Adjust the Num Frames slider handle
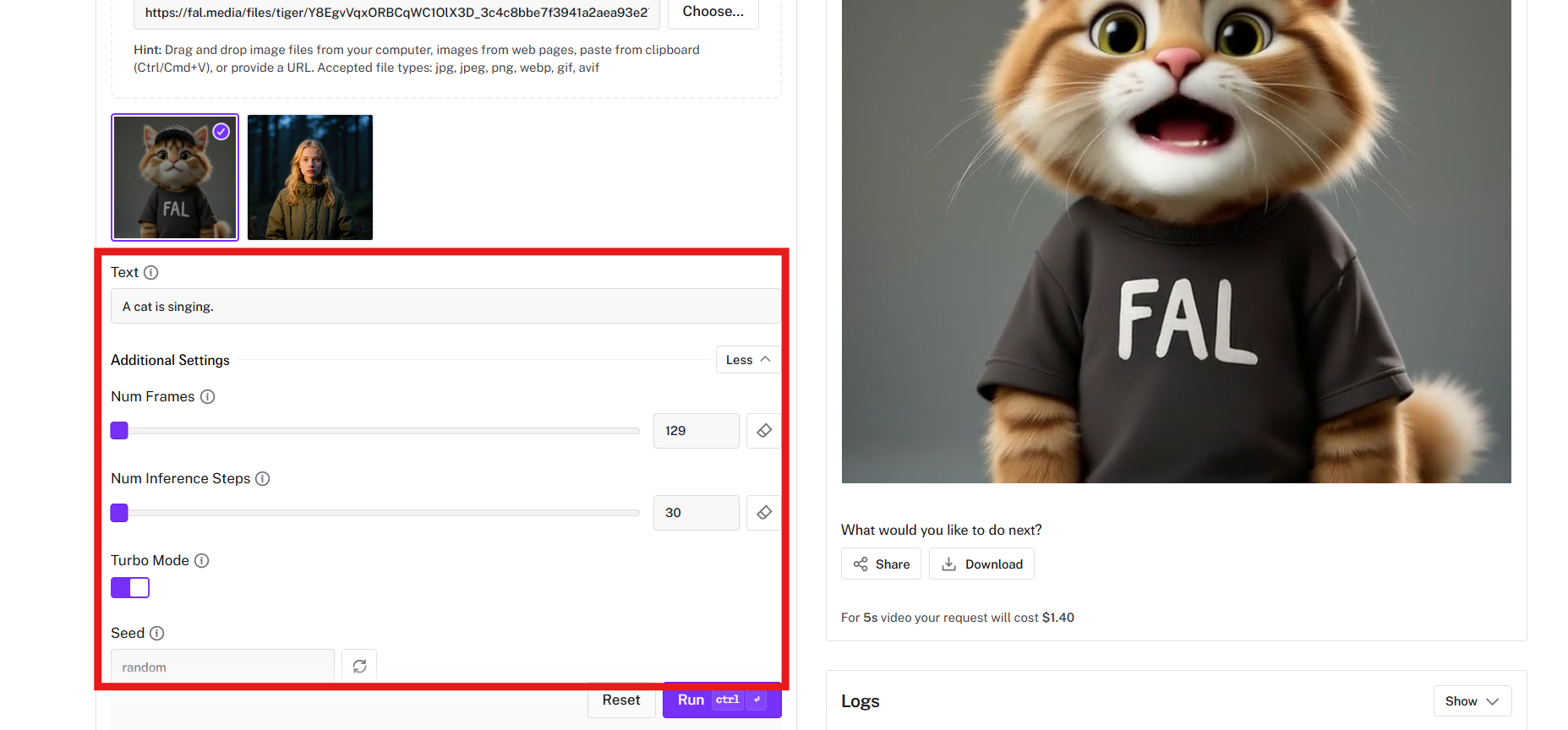 [119, 431]
